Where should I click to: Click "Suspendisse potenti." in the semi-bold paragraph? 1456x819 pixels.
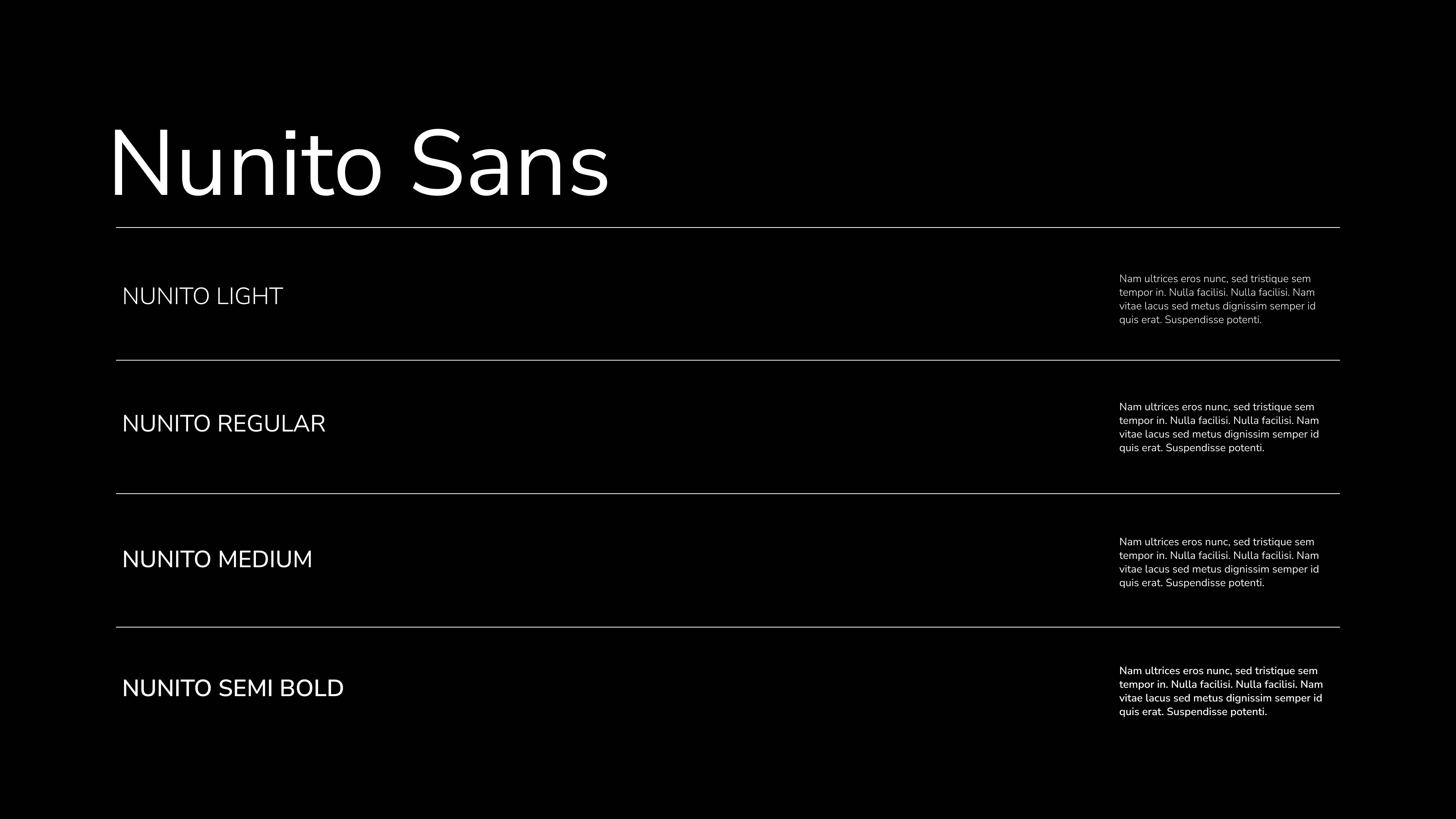[1217, 712]
